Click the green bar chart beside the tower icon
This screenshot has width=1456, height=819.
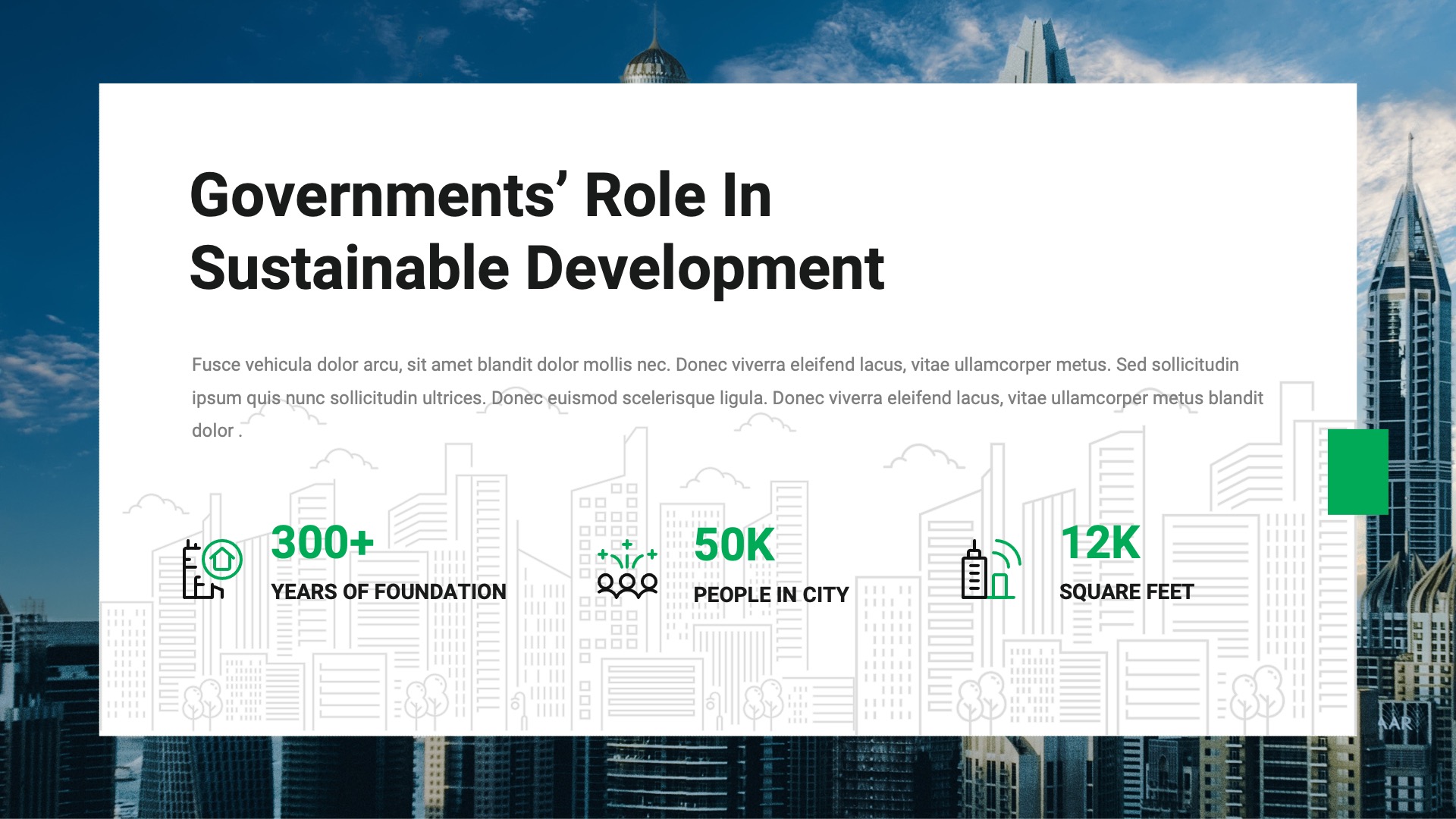[x=1000, y=585]
